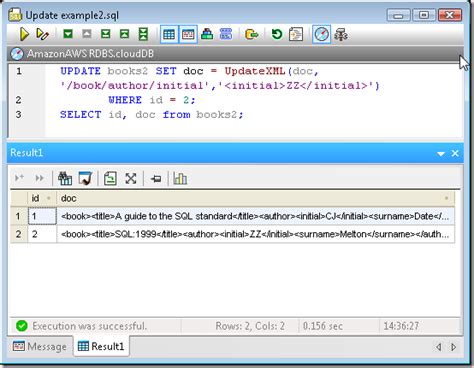
Task: Open the options gear tool icon
Action: click(341, 34)
